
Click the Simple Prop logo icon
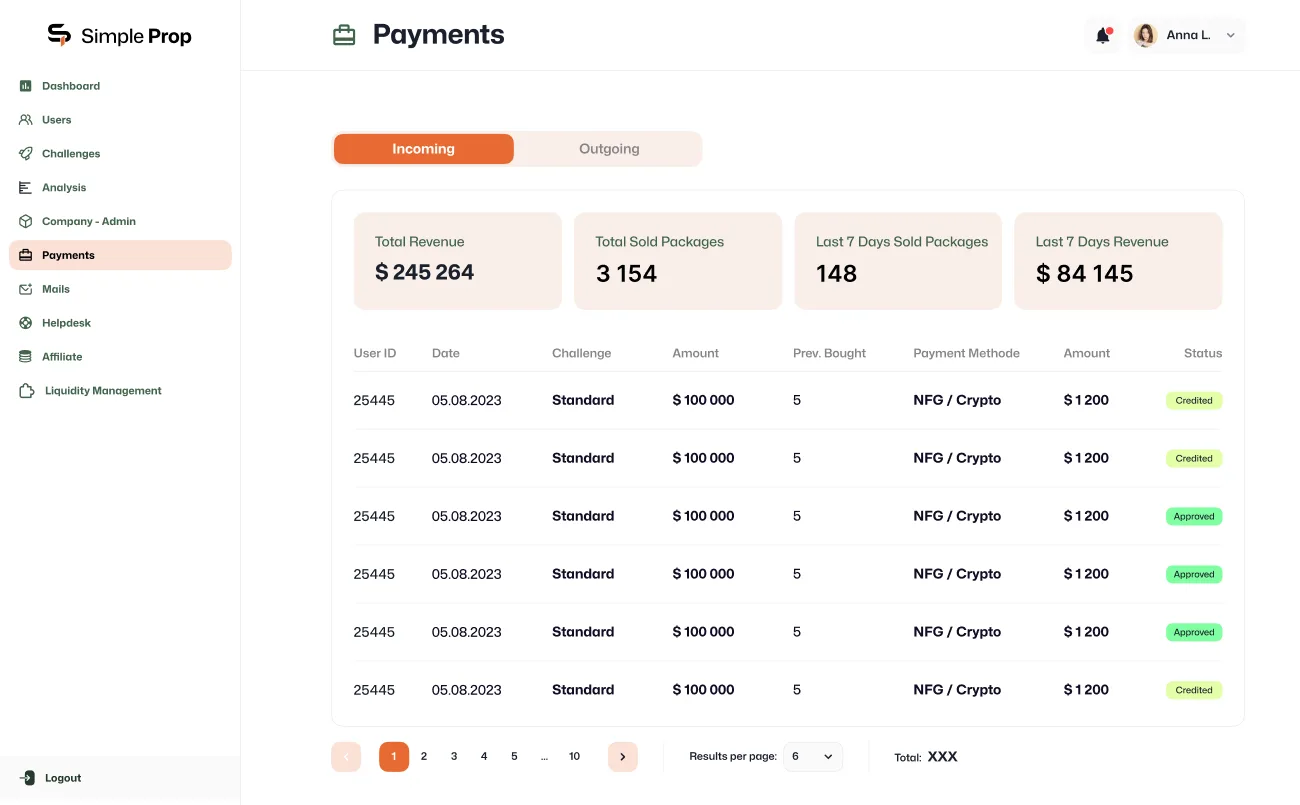[x=60, y=35]
